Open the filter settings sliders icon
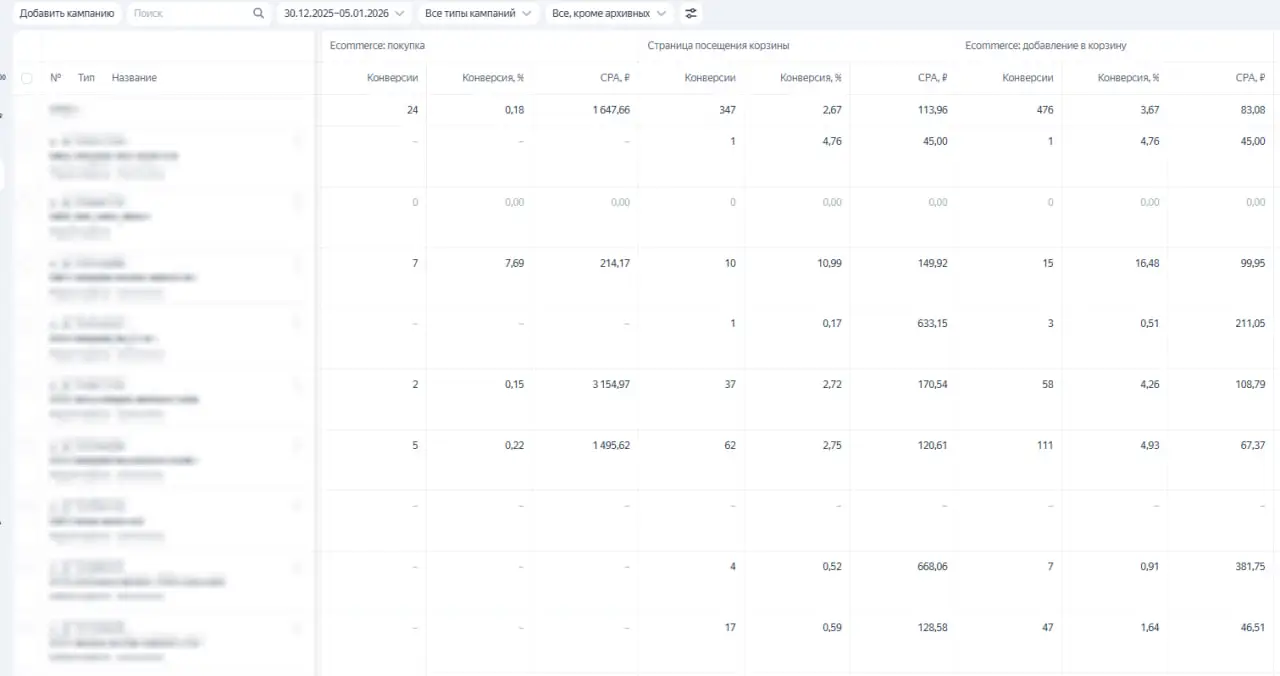 point(691,14)
